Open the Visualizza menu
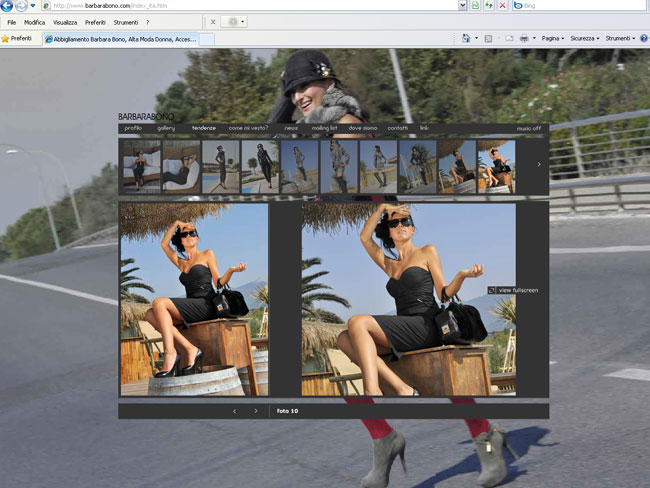The height and width of the screenshot is (488, 650). tap(65, 22)
